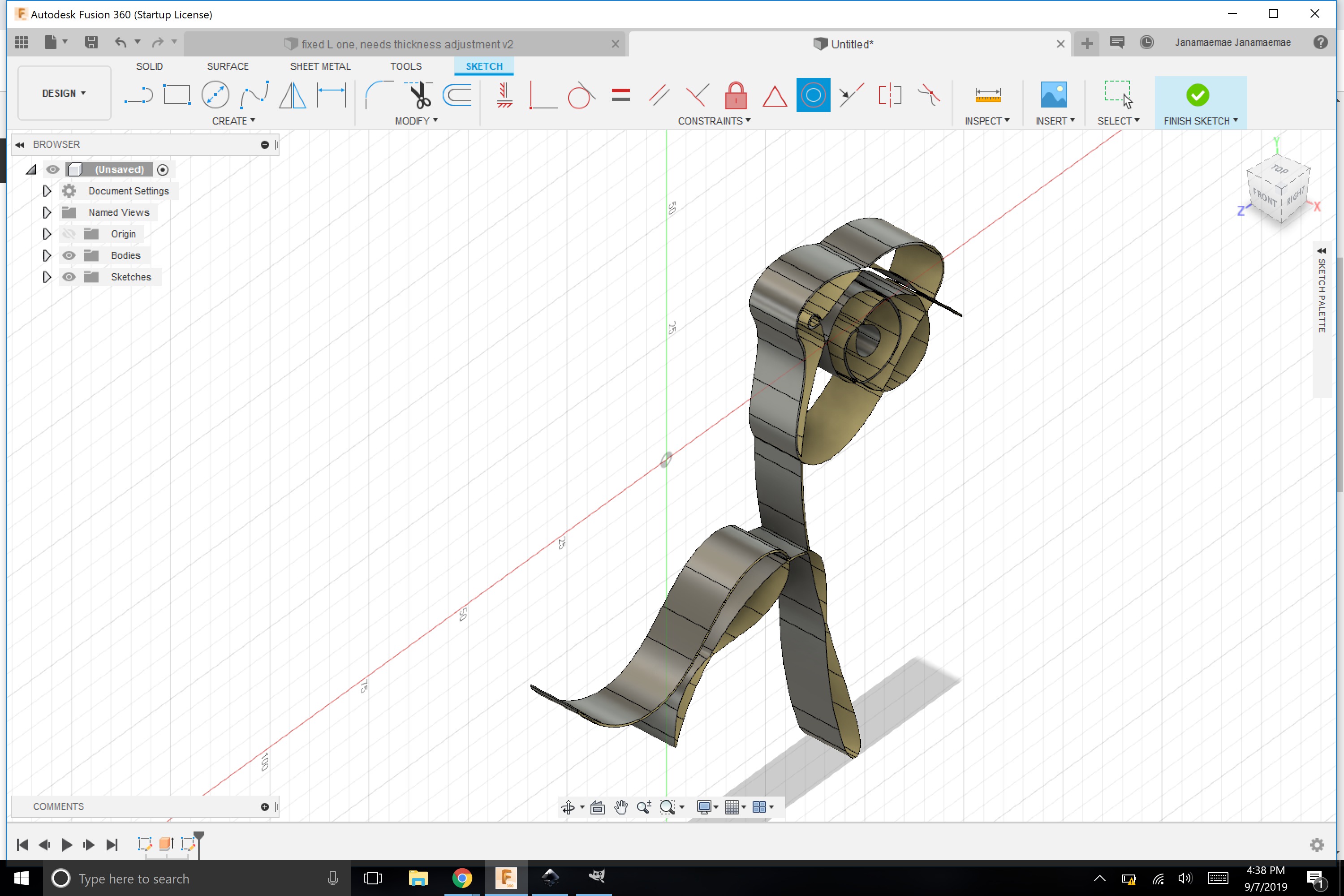
Task: Toggle visibility of Sketches folder
Action: (x=69, y=277)
